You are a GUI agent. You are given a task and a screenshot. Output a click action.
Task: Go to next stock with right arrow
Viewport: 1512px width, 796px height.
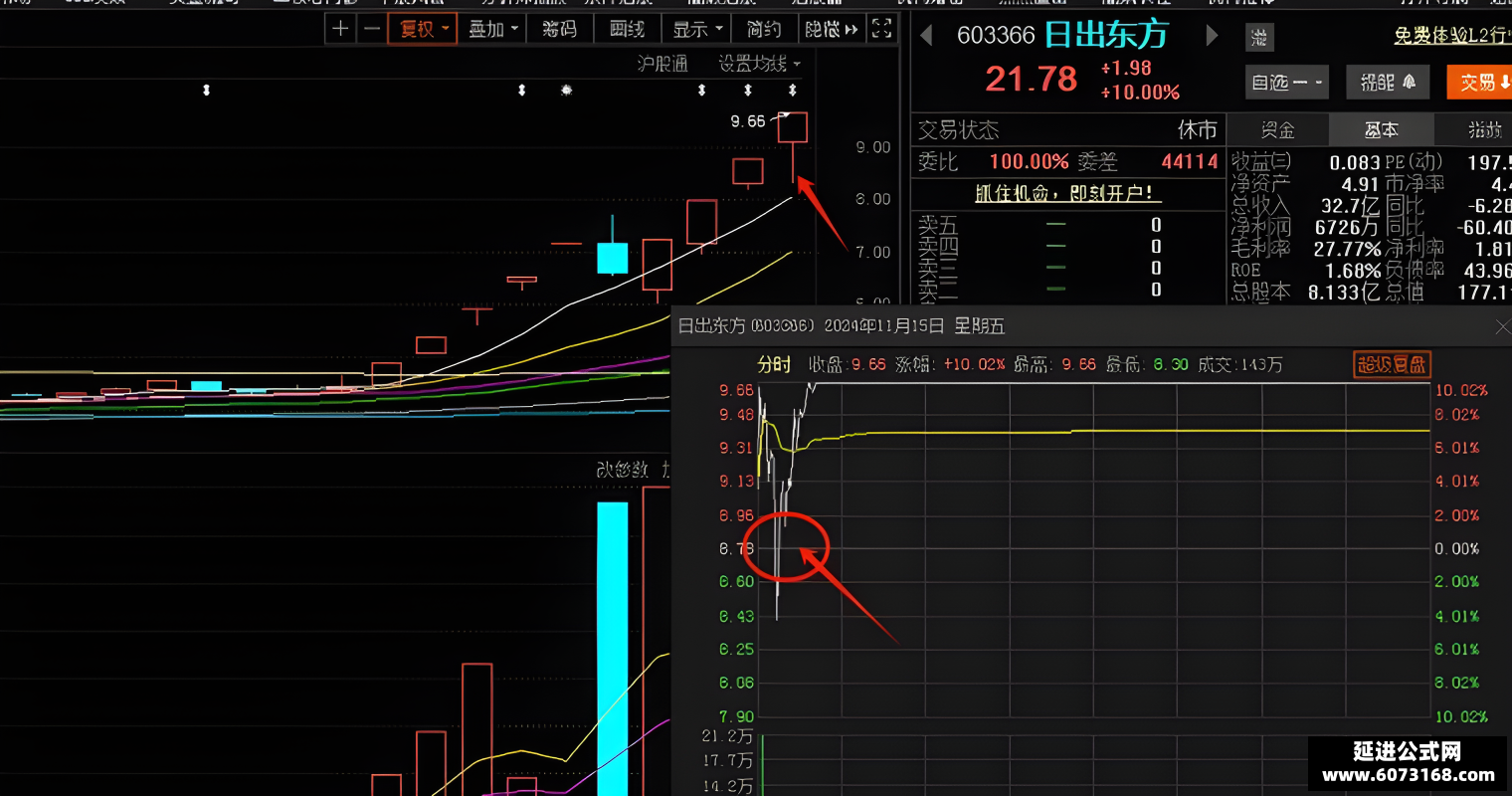click(1212, 36)
